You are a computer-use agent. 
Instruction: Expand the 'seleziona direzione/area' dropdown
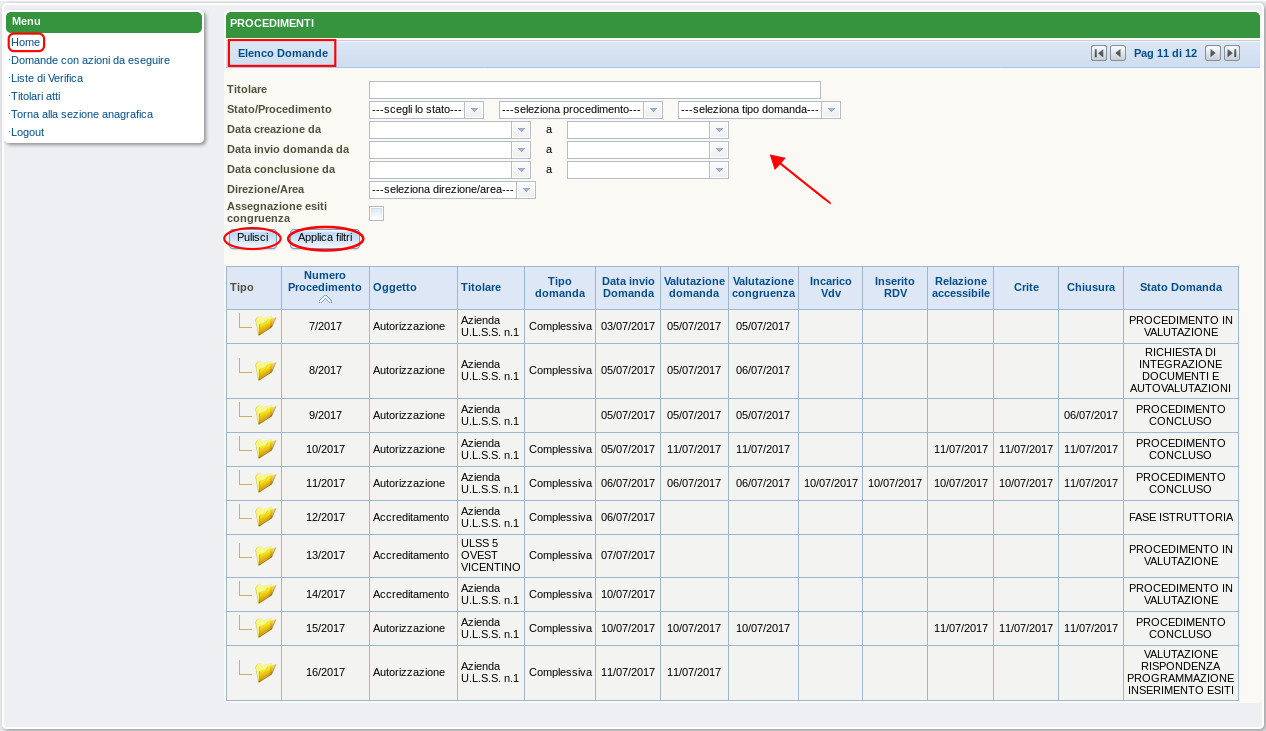[526, 190]
